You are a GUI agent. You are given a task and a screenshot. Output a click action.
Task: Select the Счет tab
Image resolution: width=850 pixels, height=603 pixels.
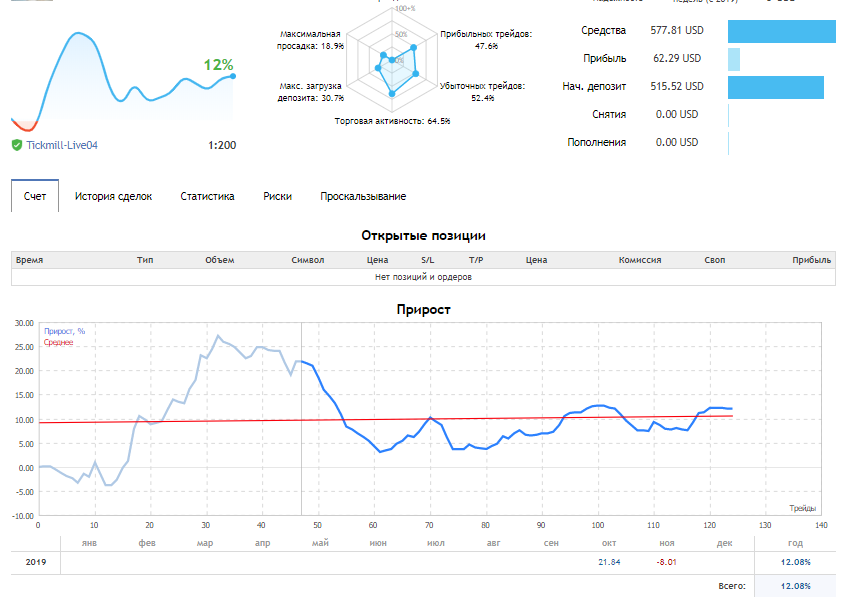35,196
